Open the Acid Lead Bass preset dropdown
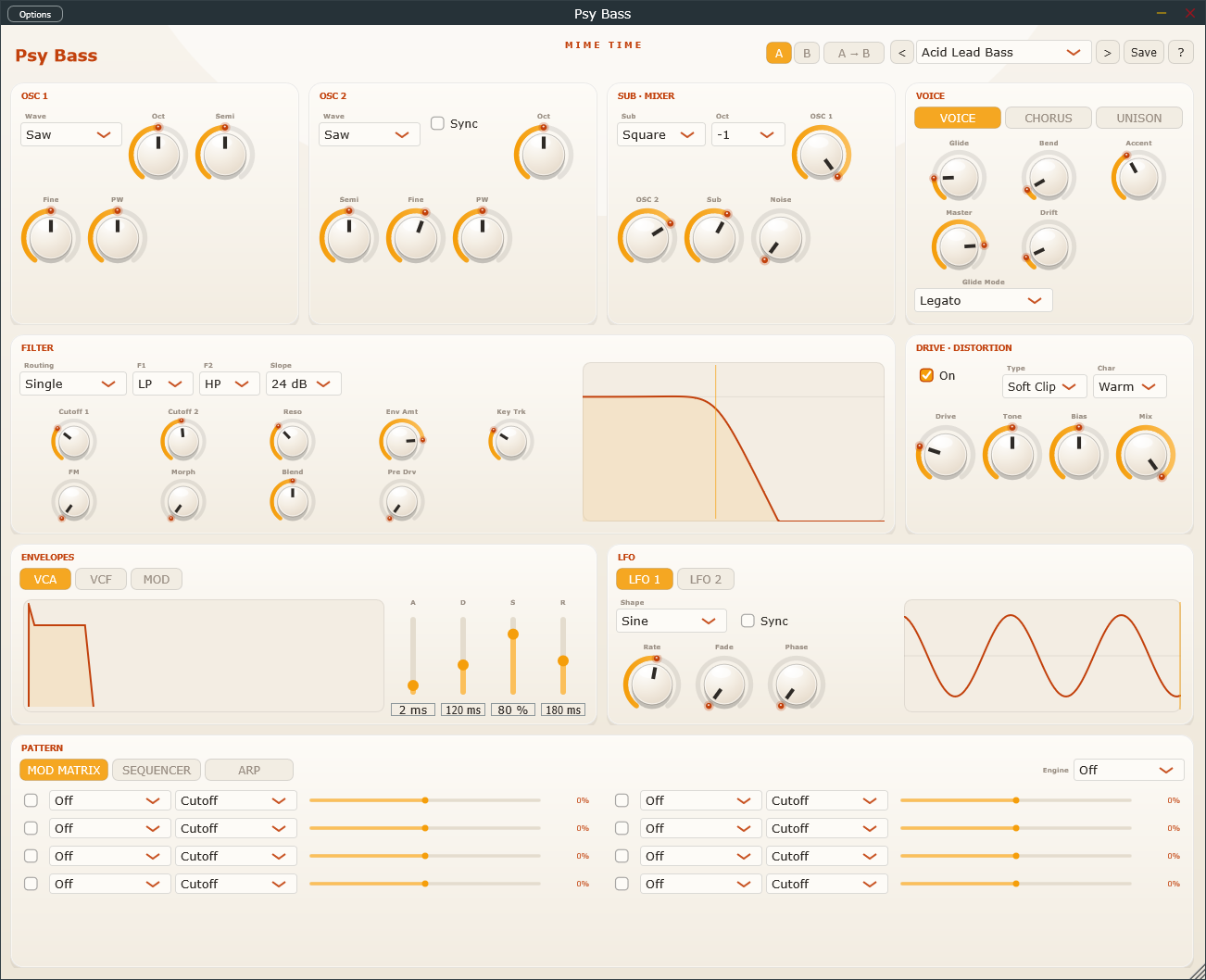 [1004, 53]
